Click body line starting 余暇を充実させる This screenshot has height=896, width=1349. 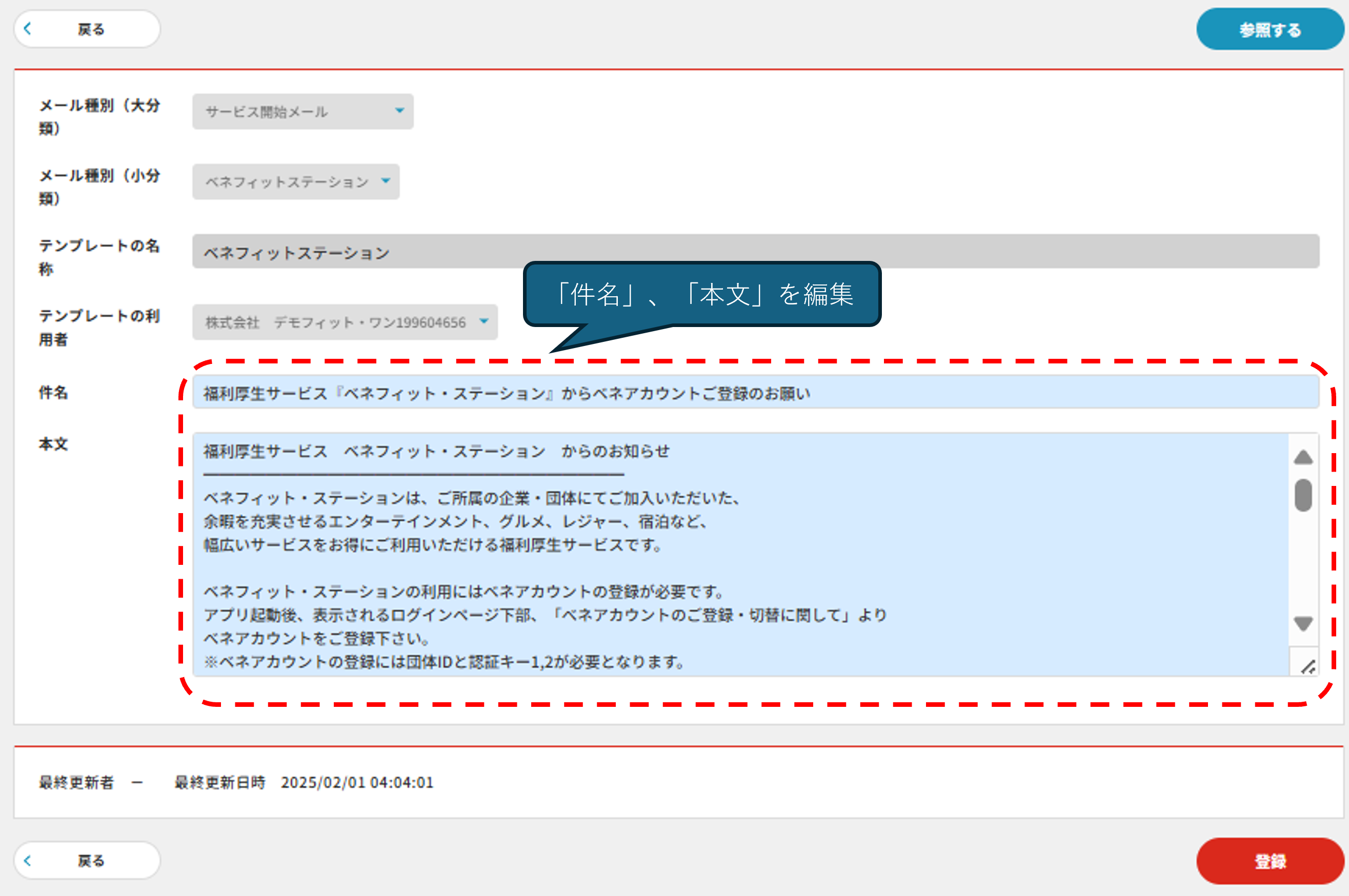click(x=456, y=522)
